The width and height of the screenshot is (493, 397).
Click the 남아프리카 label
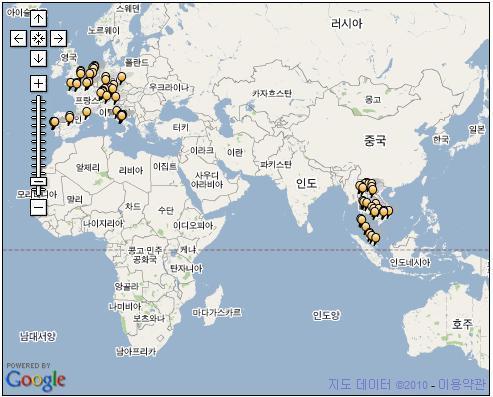[136, 351]
